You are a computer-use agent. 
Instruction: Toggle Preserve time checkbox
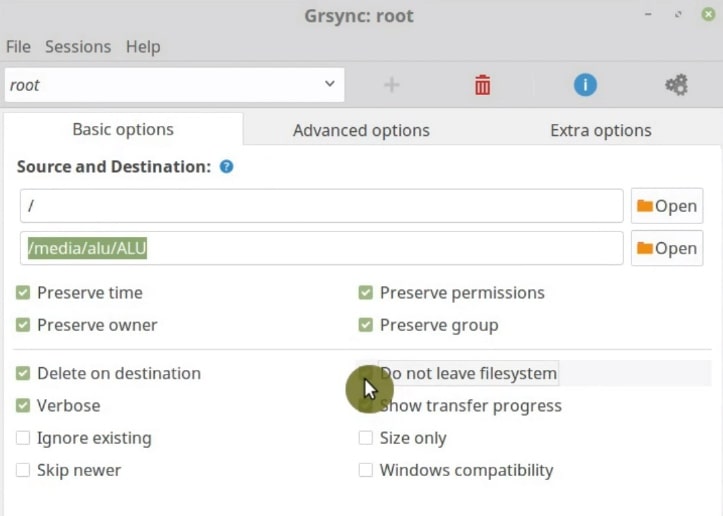click(23, 292)
